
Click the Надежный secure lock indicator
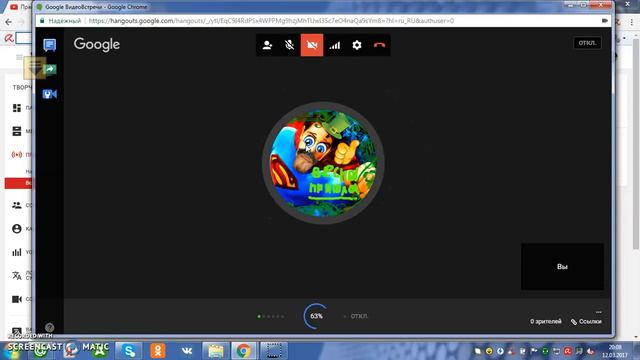click(x=60, y=20)
